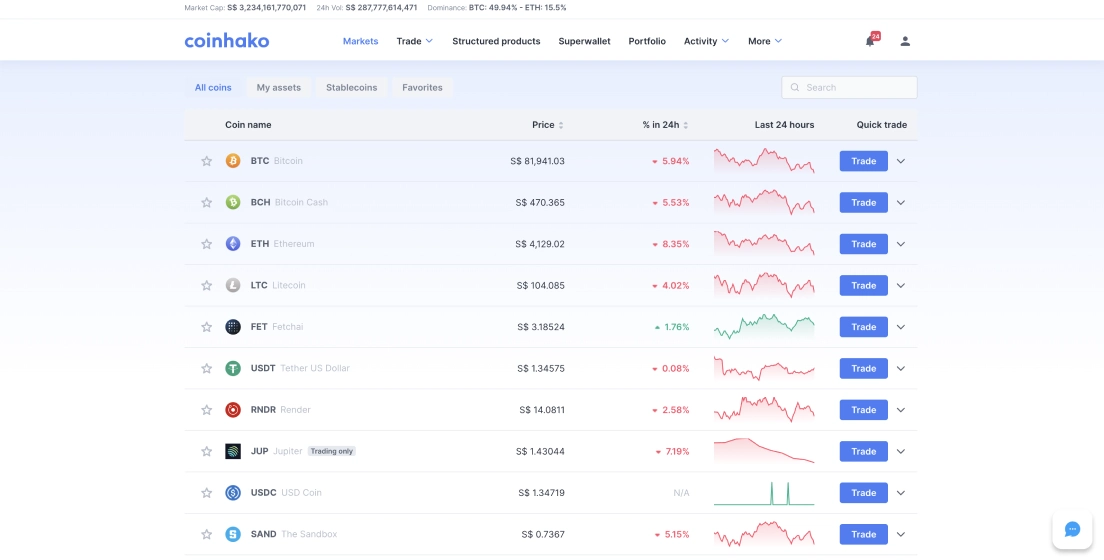1104x560 pixels.
Task: Click the Ethereum coin icon
Action: point(233,244)
